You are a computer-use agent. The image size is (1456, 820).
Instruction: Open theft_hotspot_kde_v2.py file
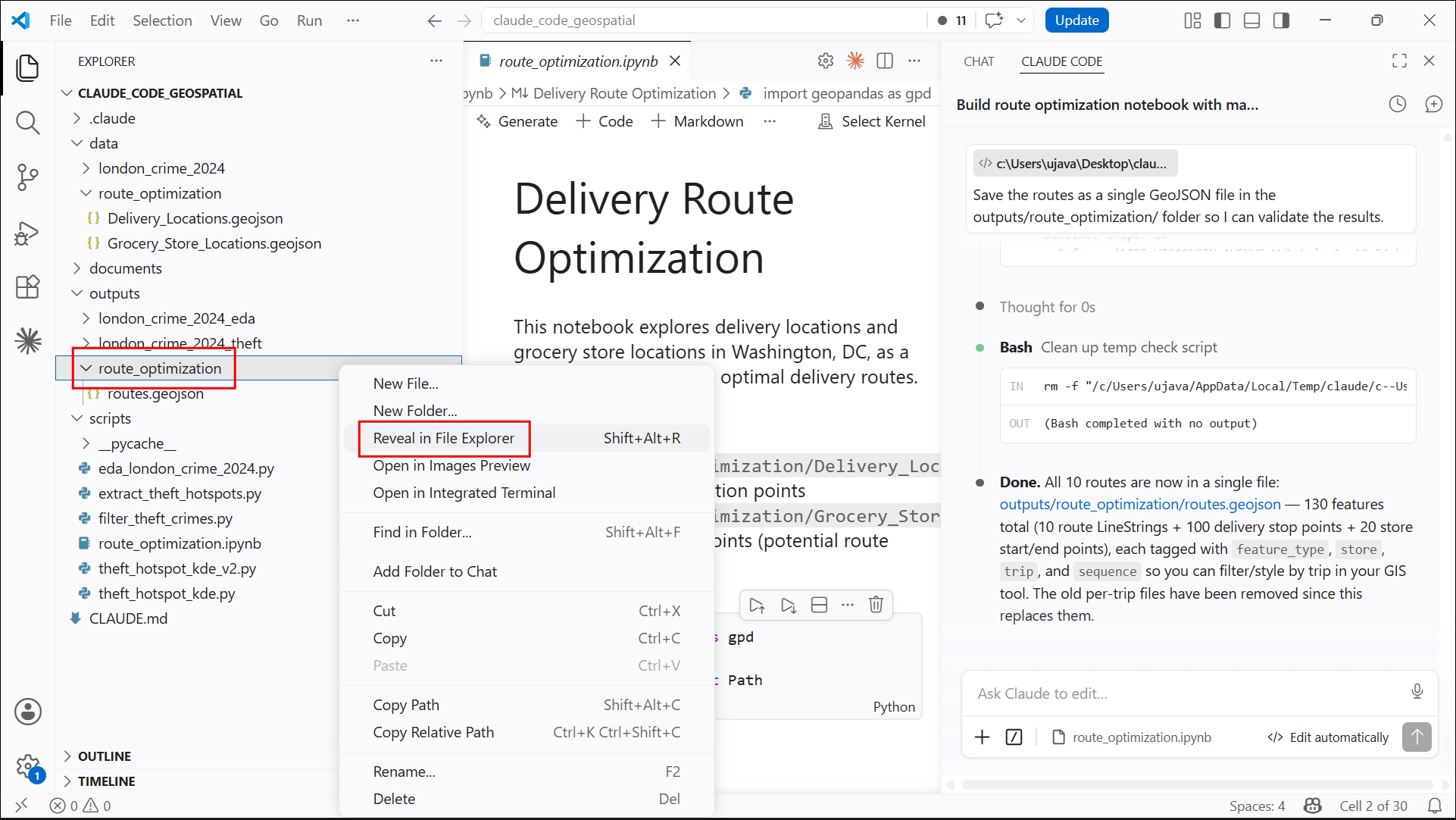[177, 568]
